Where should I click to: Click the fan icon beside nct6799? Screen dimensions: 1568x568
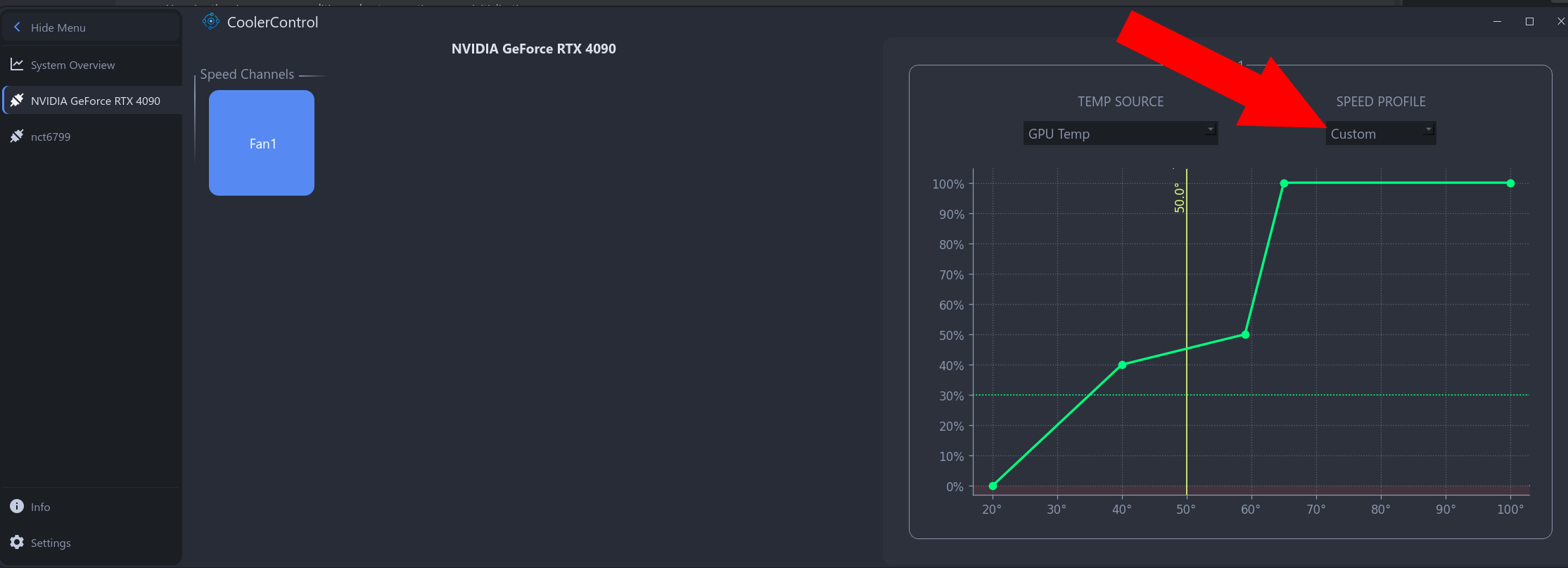click(x=17, y=137)
